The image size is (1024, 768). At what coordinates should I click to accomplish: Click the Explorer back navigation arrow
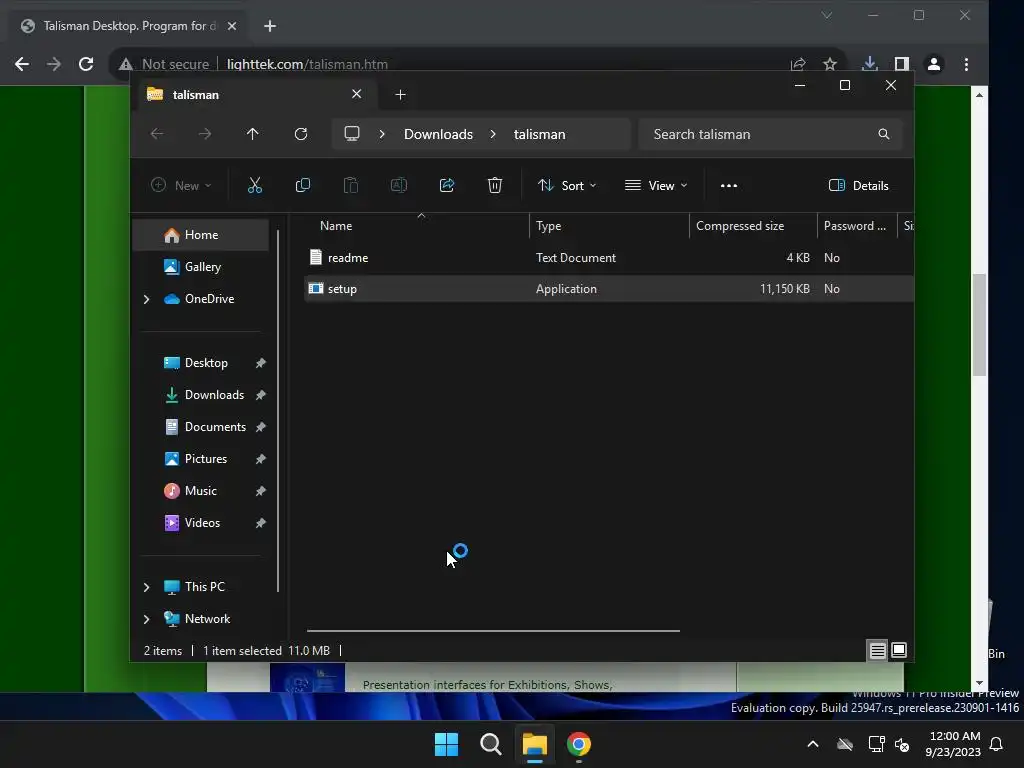tap(157, 134)
